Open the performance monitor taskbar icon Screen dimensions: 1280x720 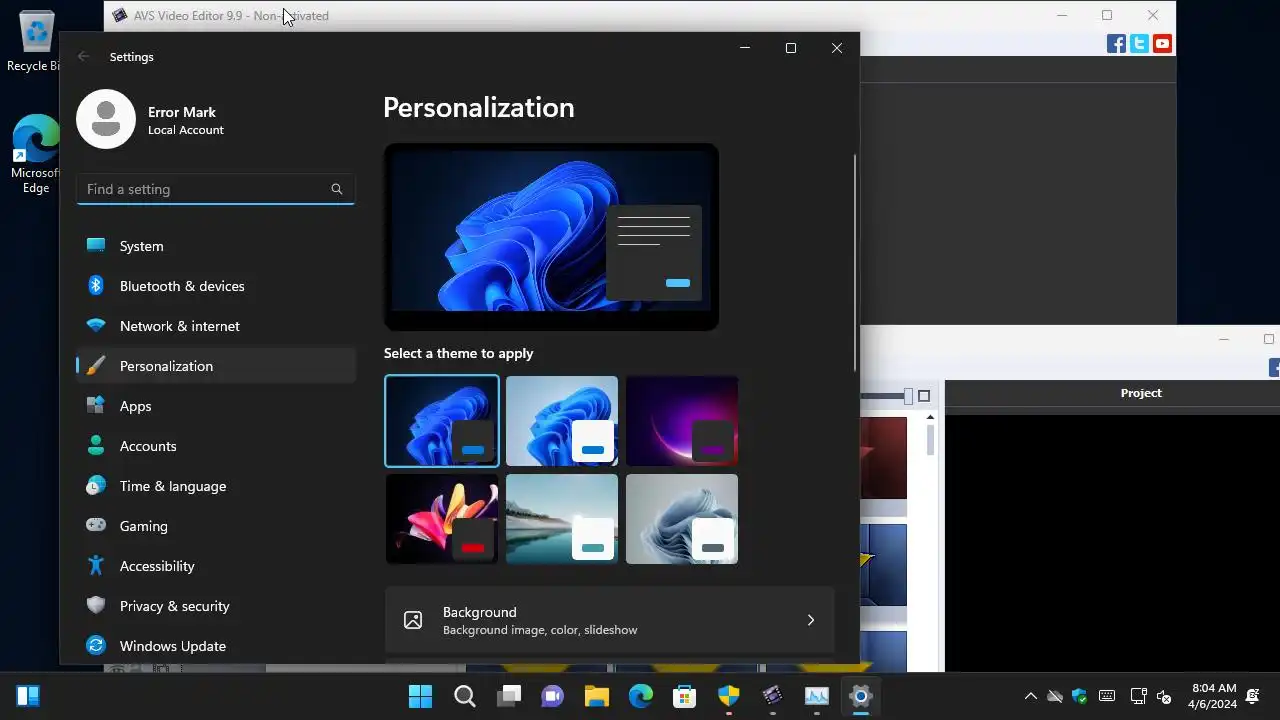click(817, 696)
